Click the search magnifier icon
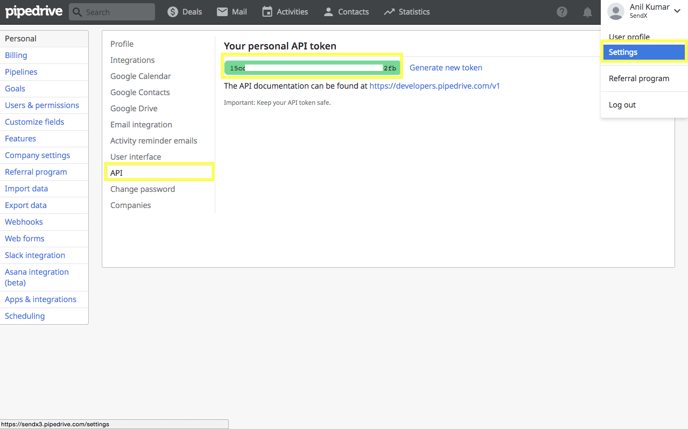688x429 pixels. click(x=77, y=12)
